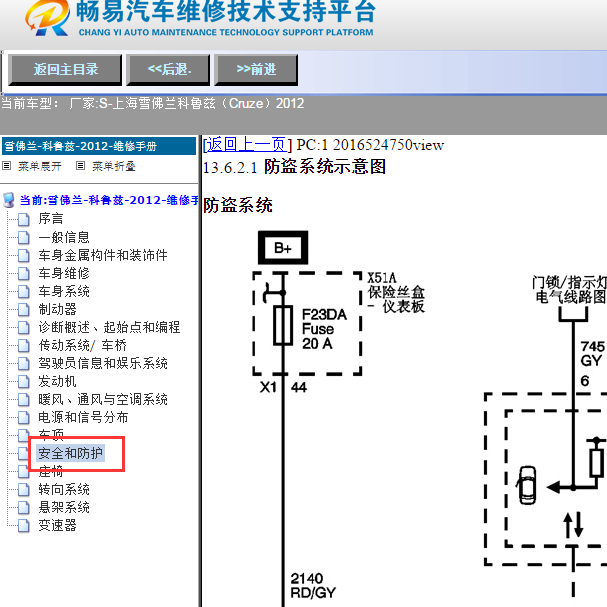Click the 门锁/指示灯 电气线路图 reference
Image resolution: width=607 pixels, height=607 pixels.
[x=569, y=290]
